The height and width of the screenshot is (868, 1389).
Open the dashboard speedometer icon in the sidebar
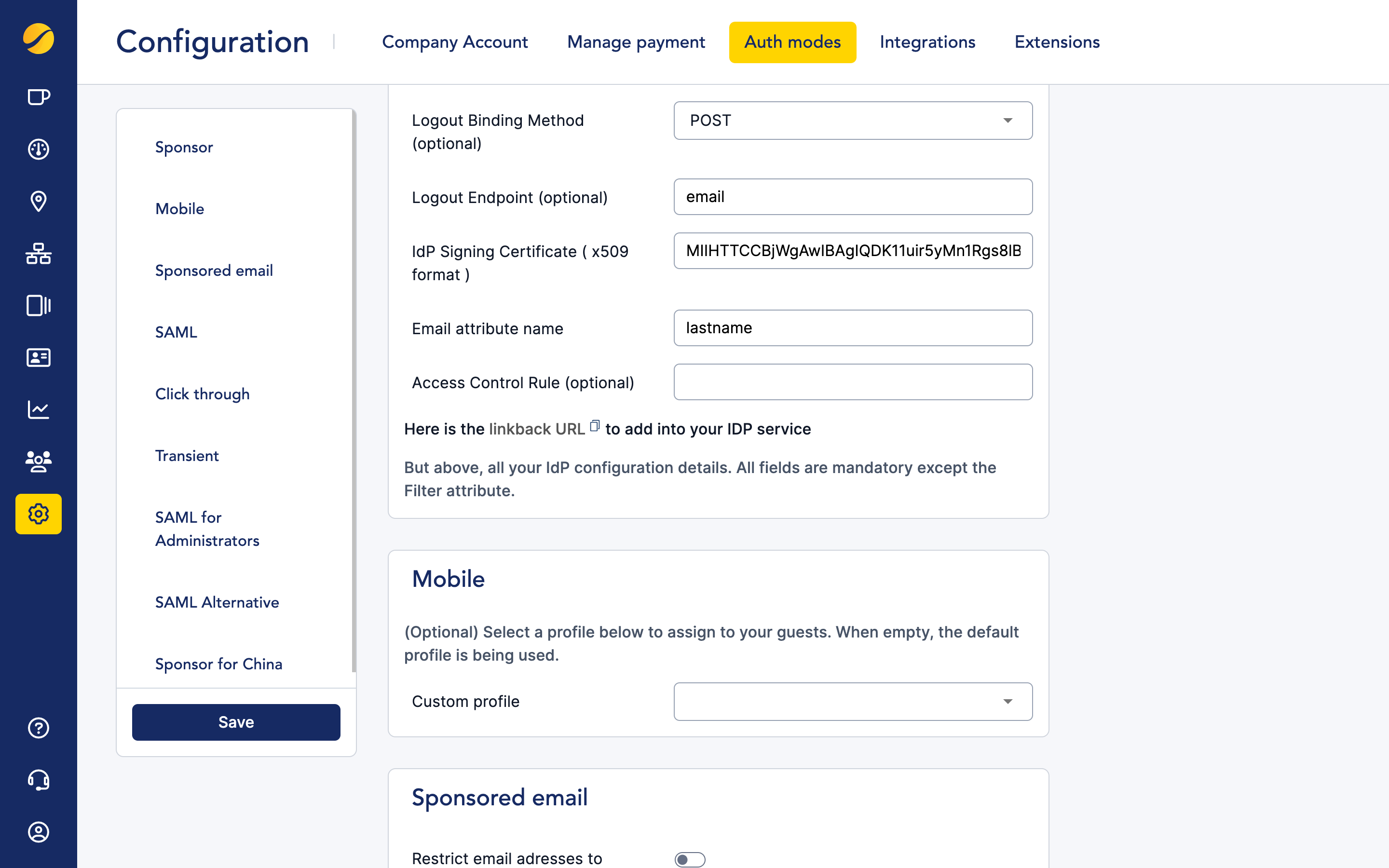coord(38,149)
